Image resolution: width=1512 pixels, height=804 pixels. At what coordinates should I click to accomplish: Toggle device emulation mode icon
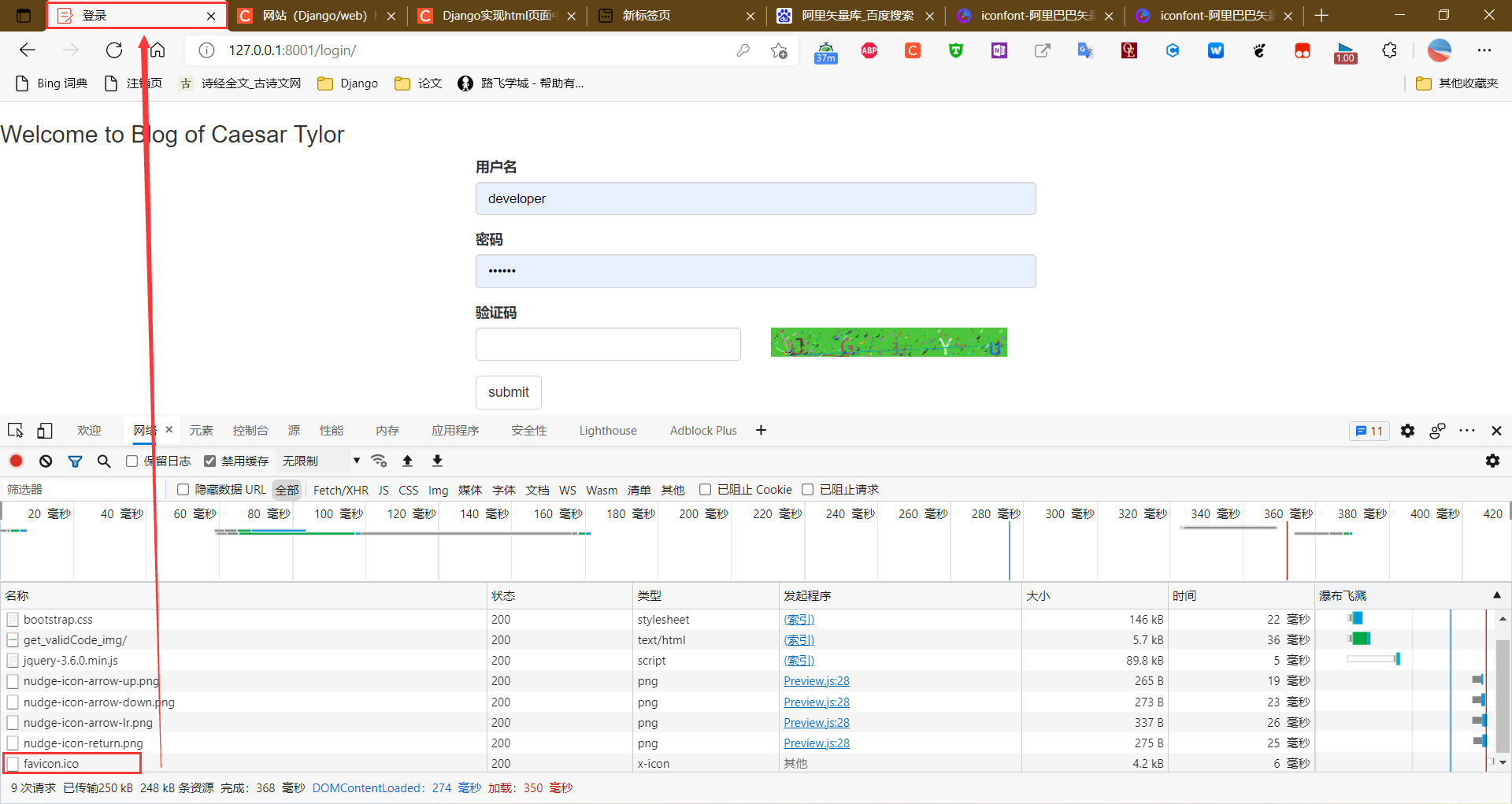(x=45, y=431)
